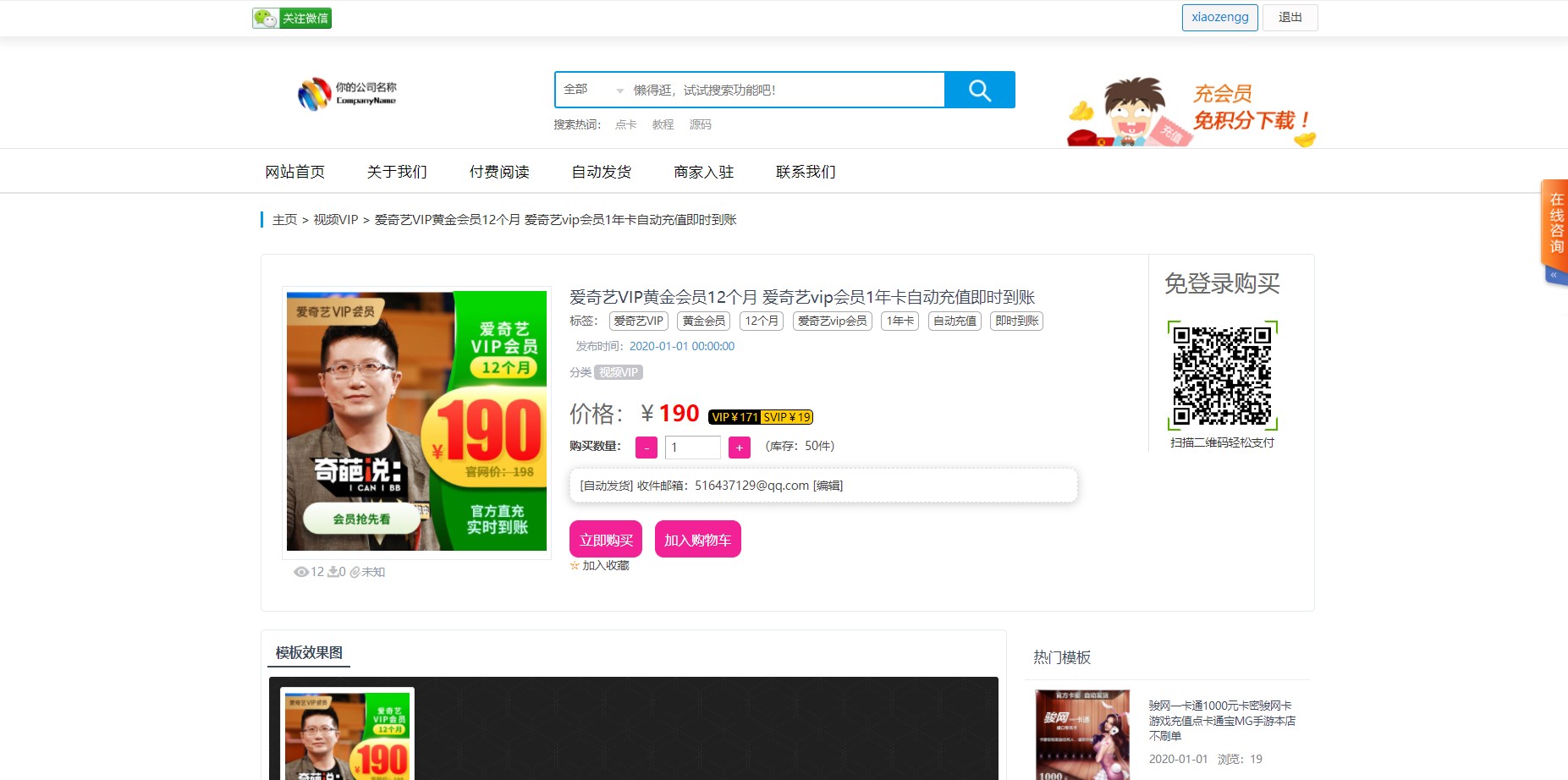Click 退出 to log out

coord(1290,17)
